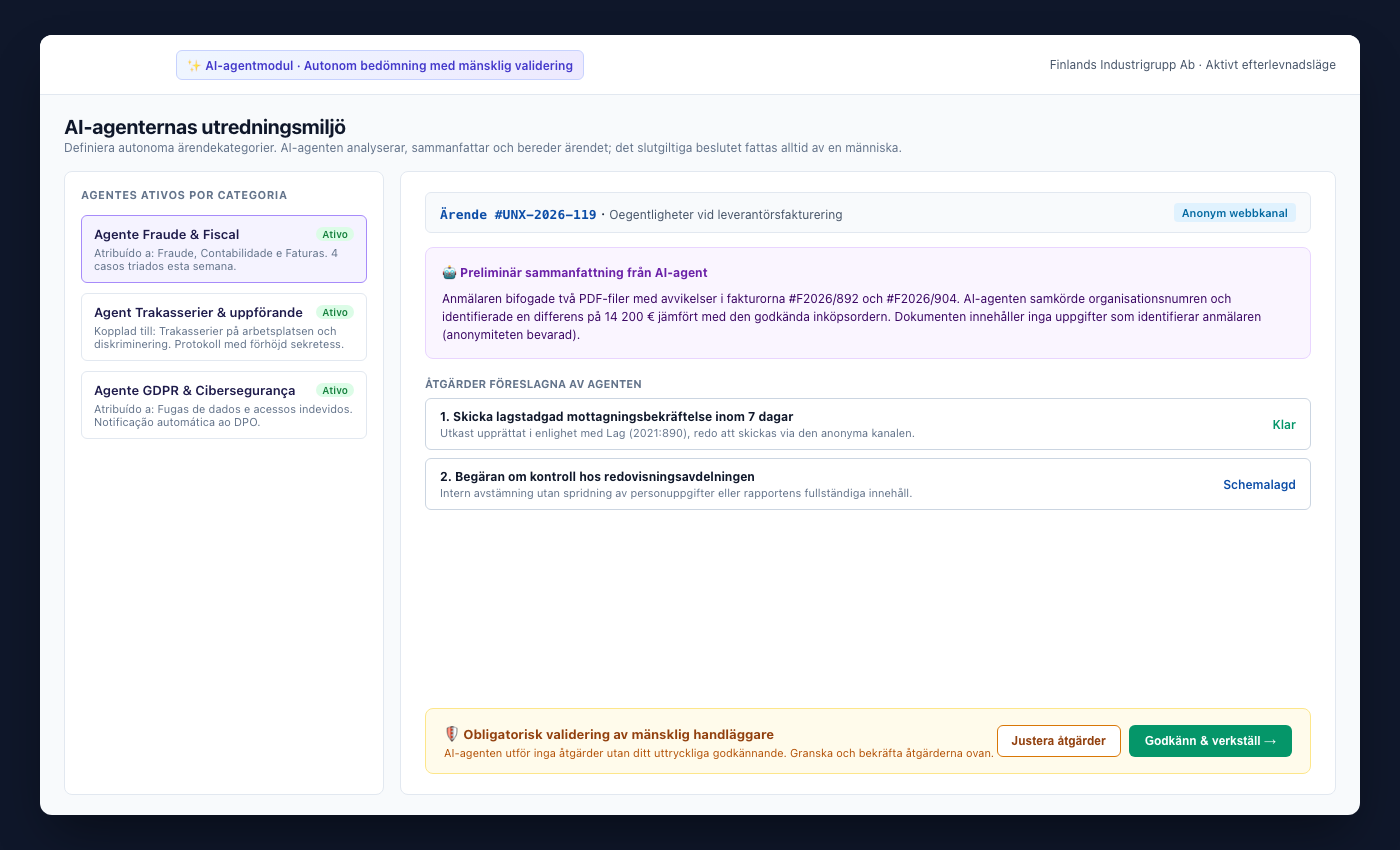Click Ativo badge on Agente GDPR & Cibersegurança

pyautogui.click(x=335, y=391)
